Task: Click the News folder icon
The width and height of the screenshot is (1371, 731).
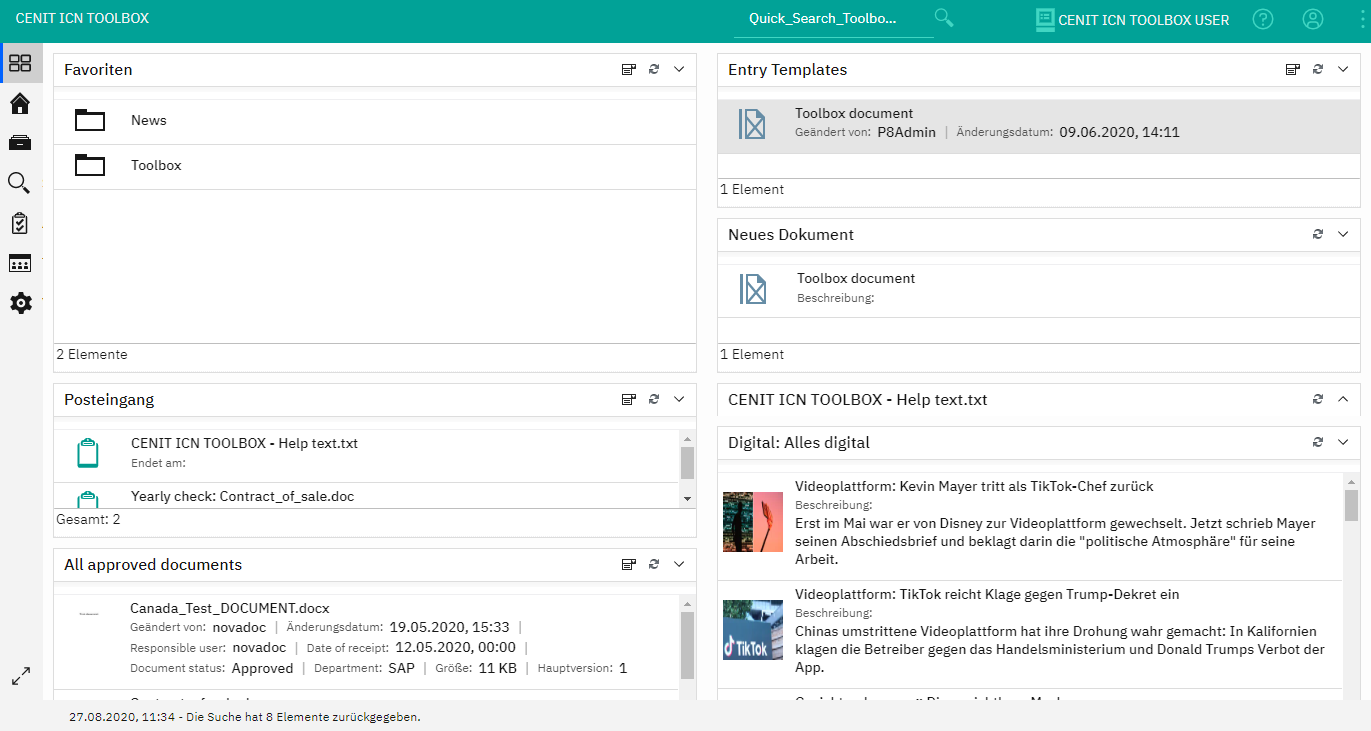Action: pyautogui.click(x=90, y=120)
